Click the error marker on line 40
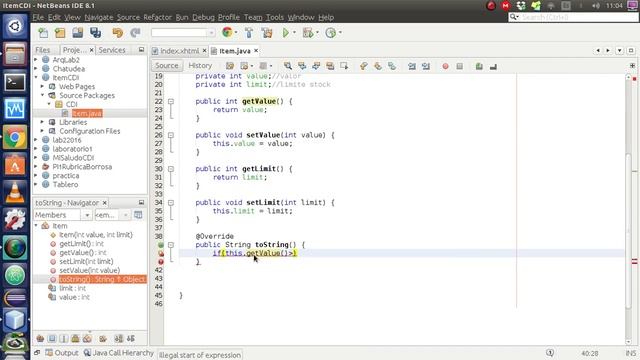Screen dimensions: 640x360 (161, 253)
